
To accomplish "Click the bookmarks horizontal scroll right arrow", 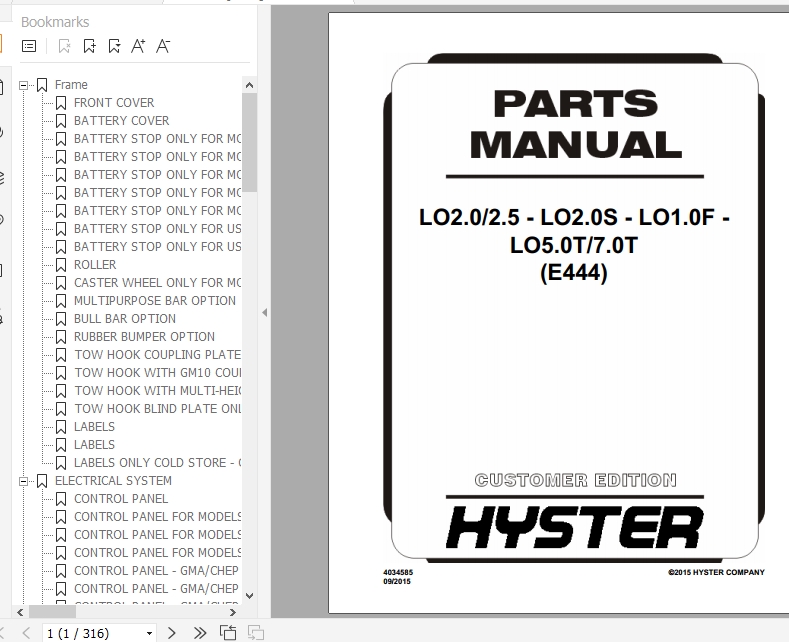I will [x=232, y=612].
